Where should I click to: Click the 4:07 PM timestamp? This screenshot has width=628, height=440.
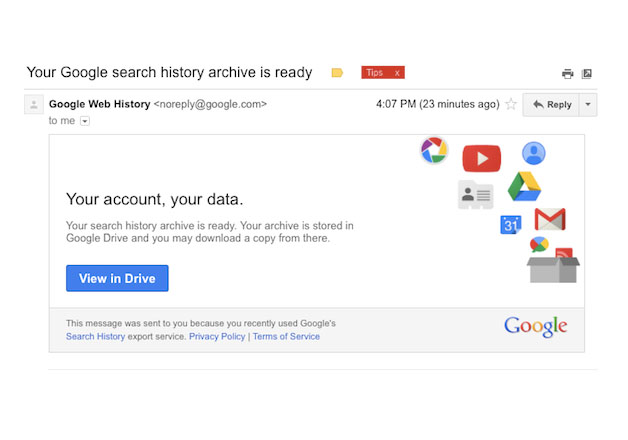tap(438, 104)
